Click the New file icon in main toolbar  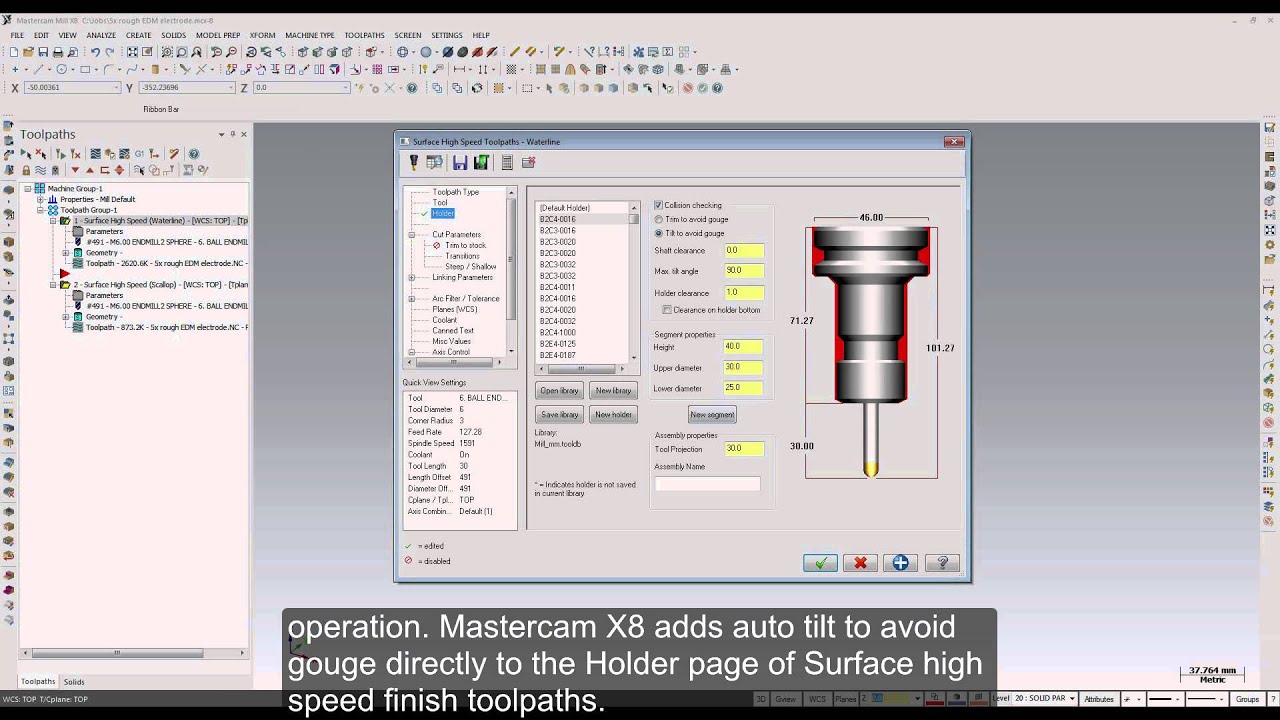[15, 52]
